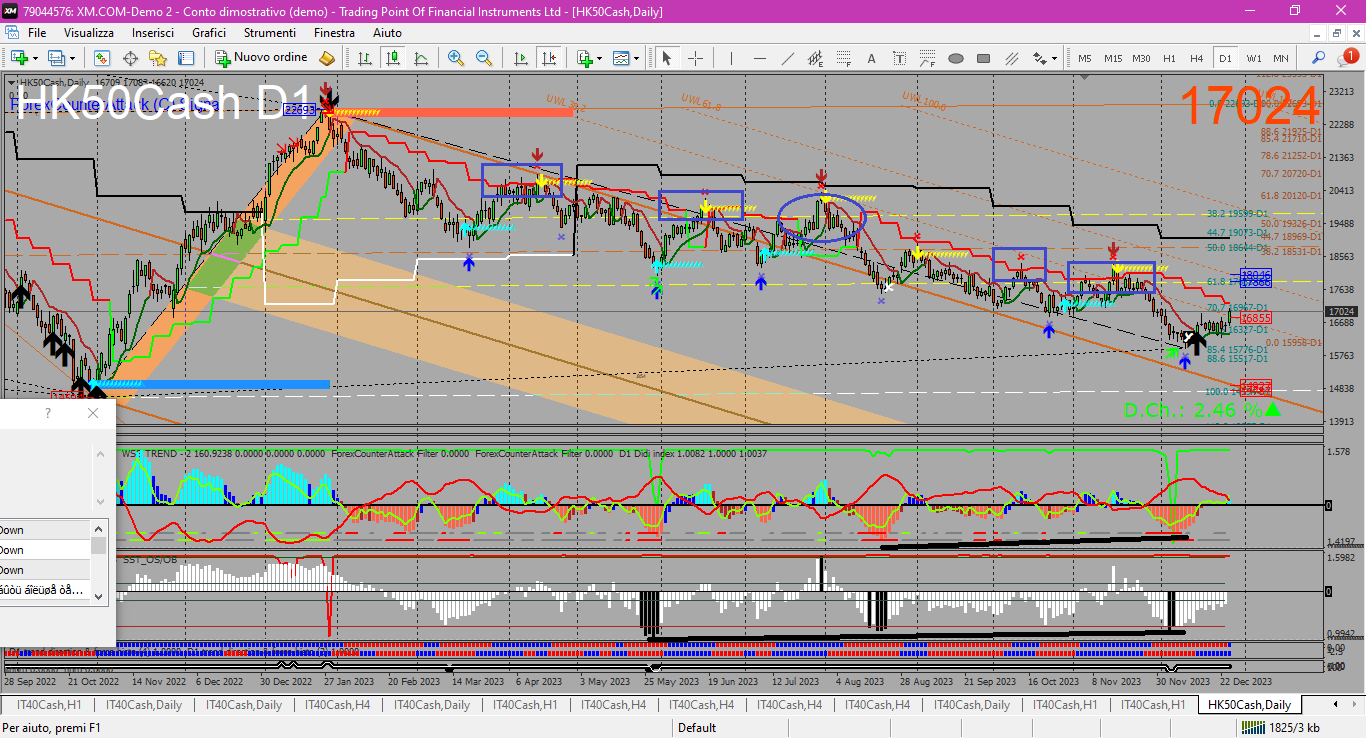Expand the Indicators dropdown arrow
Screen dimensions: 1366x738
click(x=599, y=58)
